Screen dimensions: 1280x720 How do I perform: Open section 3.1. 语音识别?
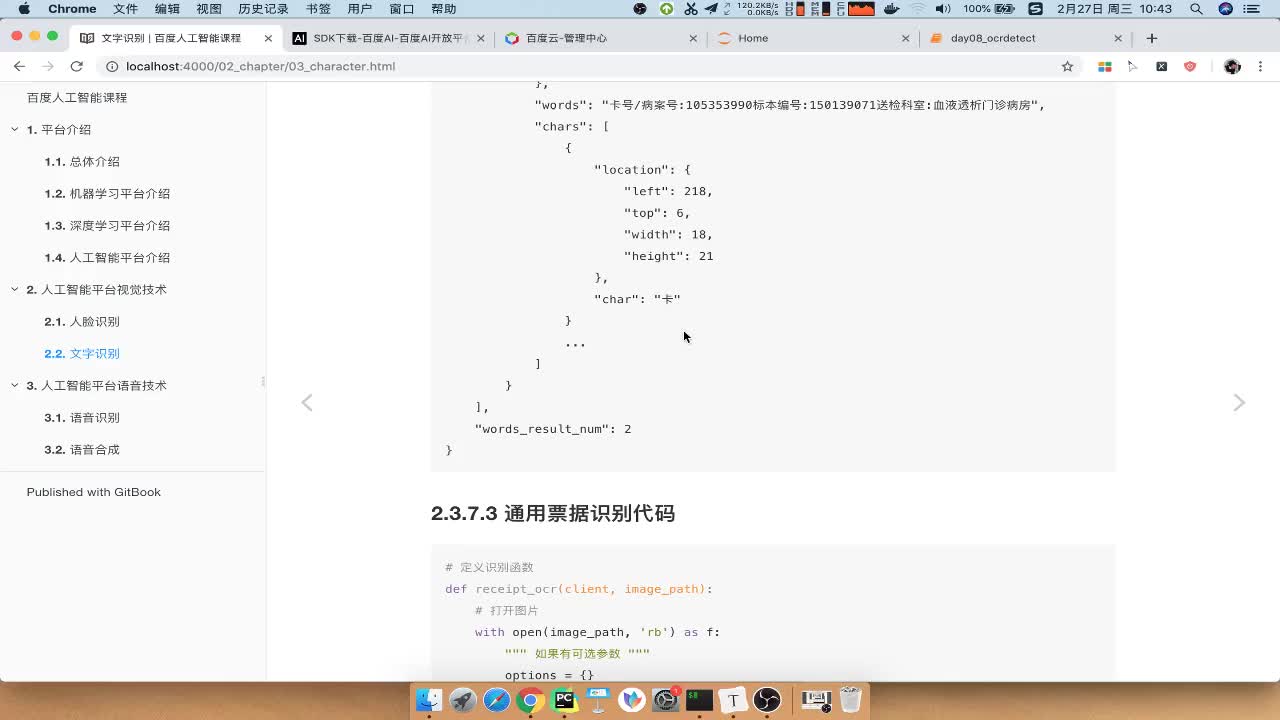point(82,418)
